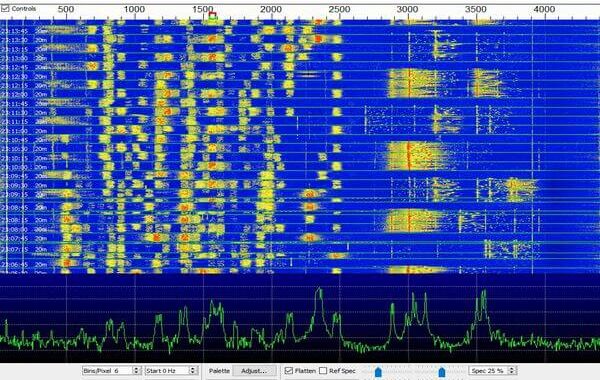Screen dimensions: 600x380
Task: Click the slider thumb nearest Ref Spec
Action: (378, 372)
